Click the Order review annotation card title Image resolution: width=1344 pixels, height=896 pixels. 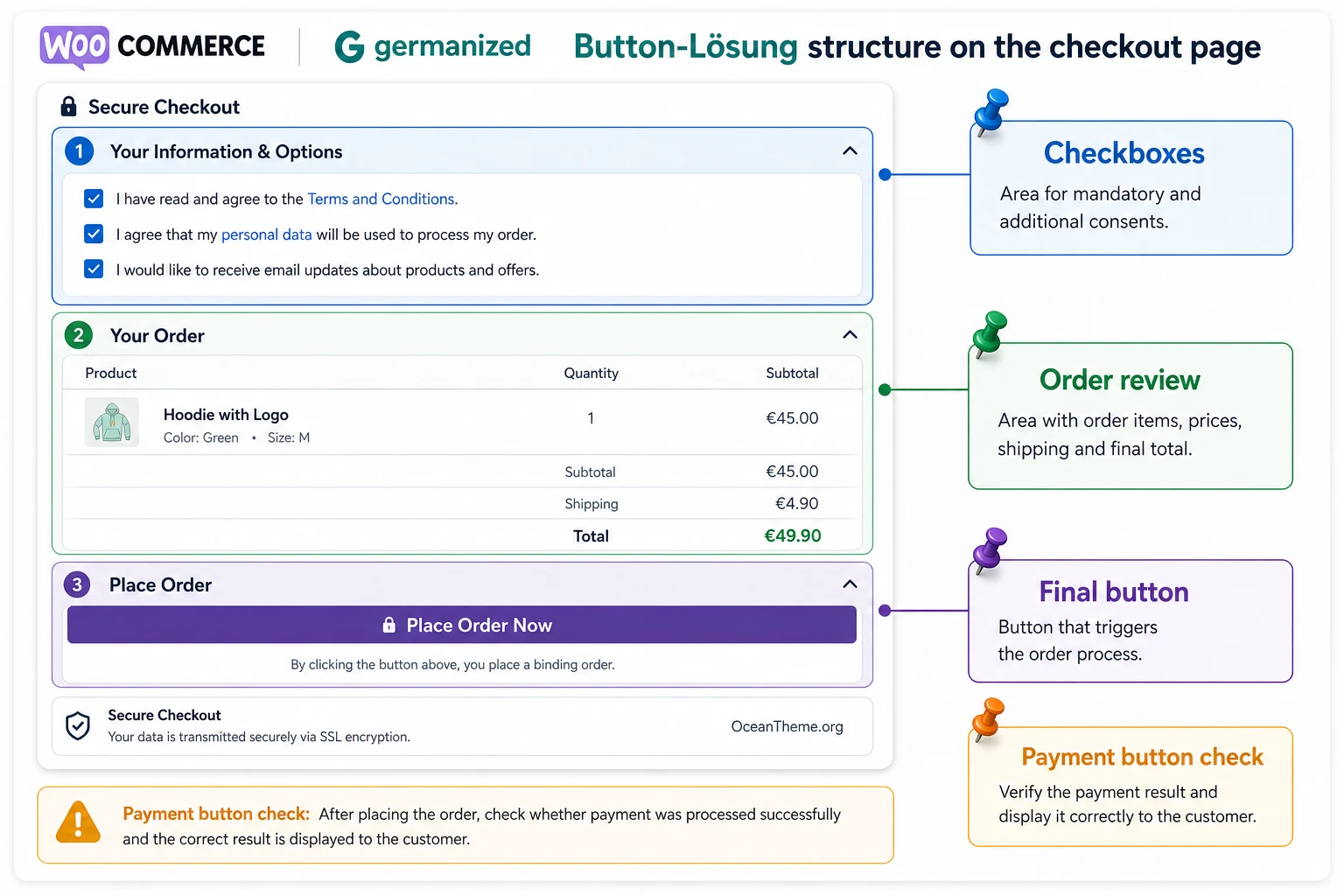1120,380
